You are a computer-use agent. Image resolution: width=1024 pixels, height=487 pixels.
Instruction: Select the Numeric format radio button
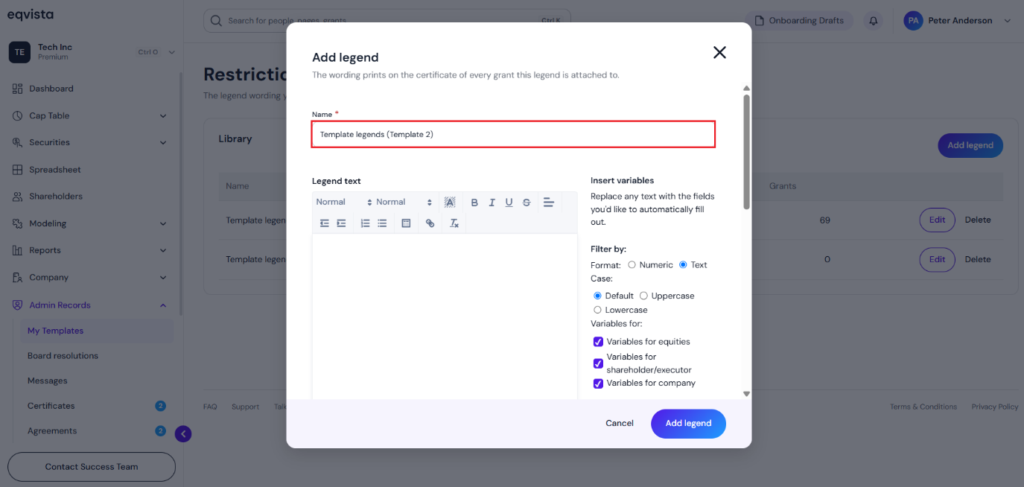632,265
